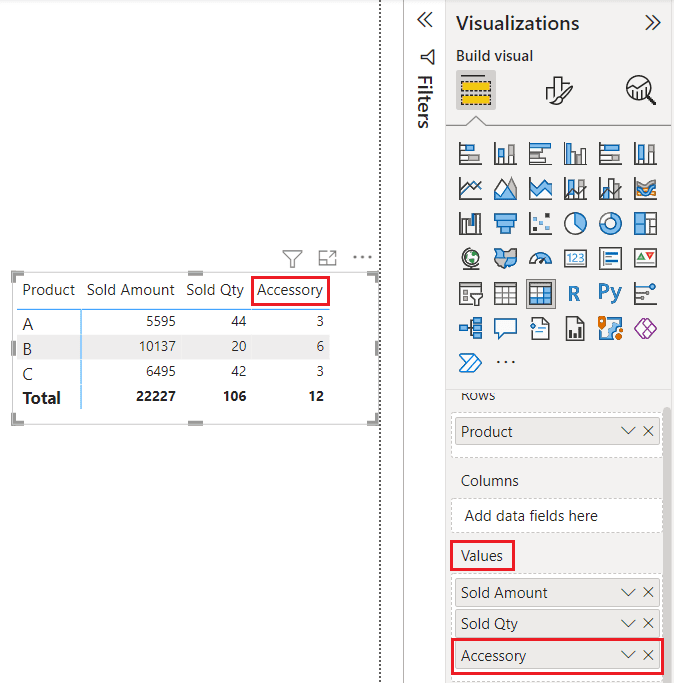
Task: Open the Product field dropdown
Action: [x=628, y=431]
